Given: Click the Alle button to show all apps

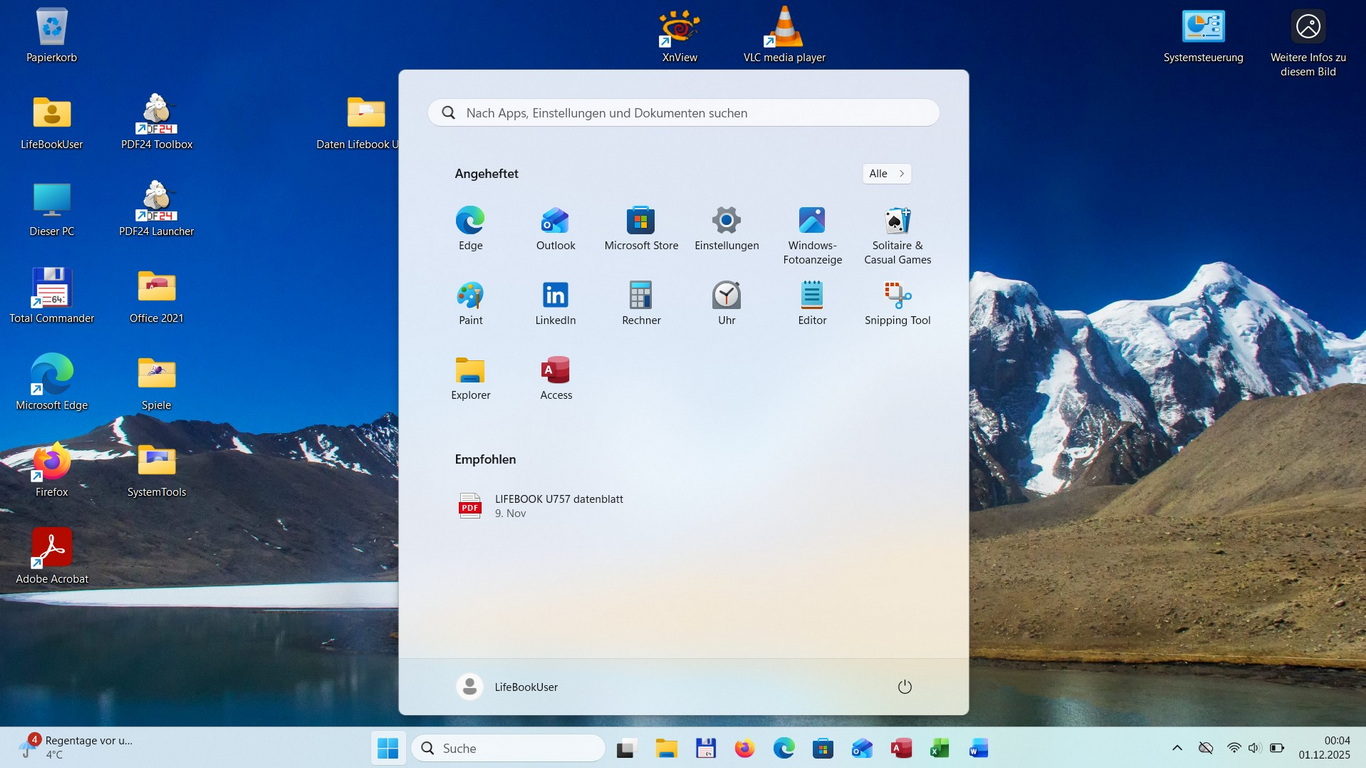Looking at the screenshot, I should pyautogui.click(x=886, y=174).
